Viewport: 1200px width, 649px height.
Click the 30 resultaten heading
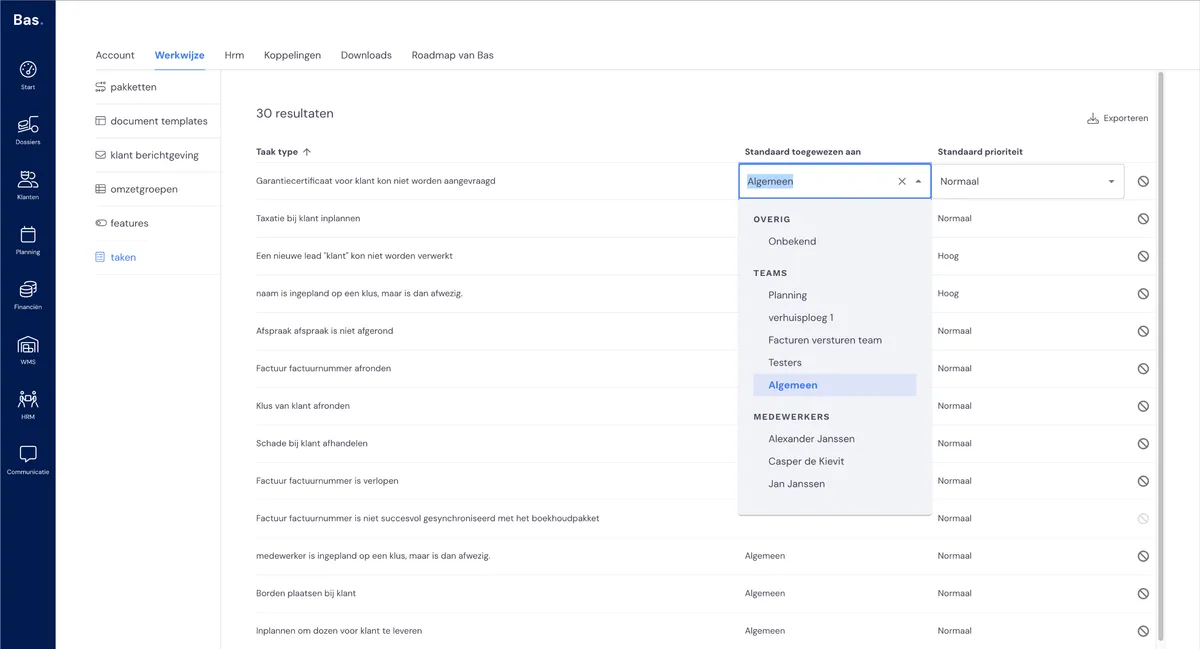[295, 113]
